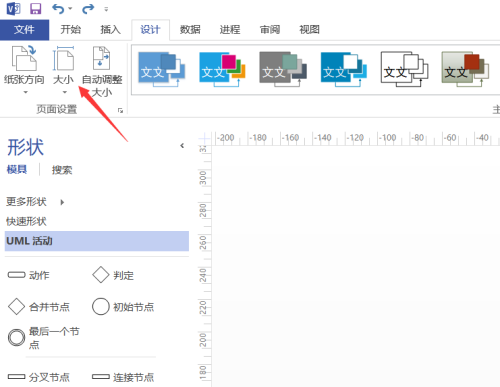Screen dimensions: 500x387
Task: Switch to 搜索 in shapes pane
Action: [x=62, y=170]
